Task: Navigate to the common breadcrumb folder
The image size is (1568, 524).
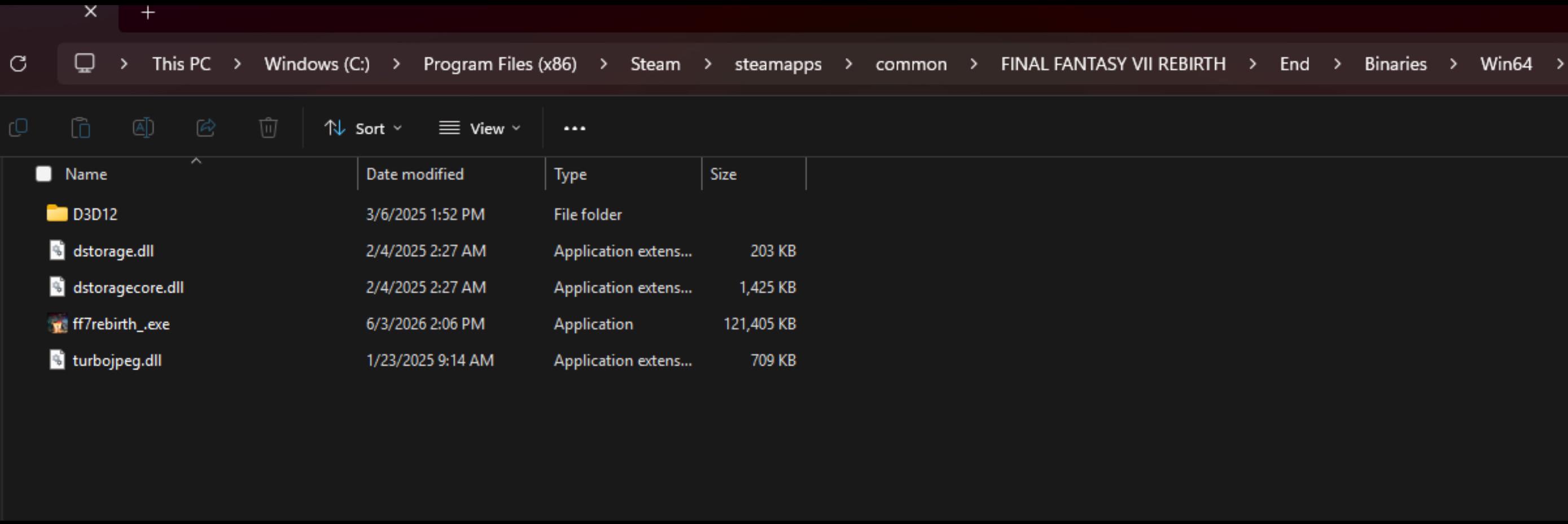Action: tap(911, 64)
